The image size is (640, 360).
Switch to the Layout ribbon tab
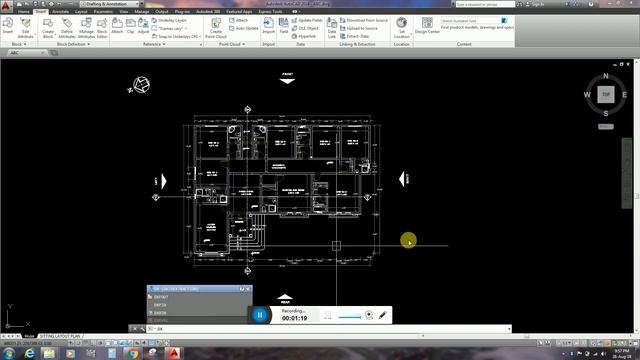(x=81, y=11)
